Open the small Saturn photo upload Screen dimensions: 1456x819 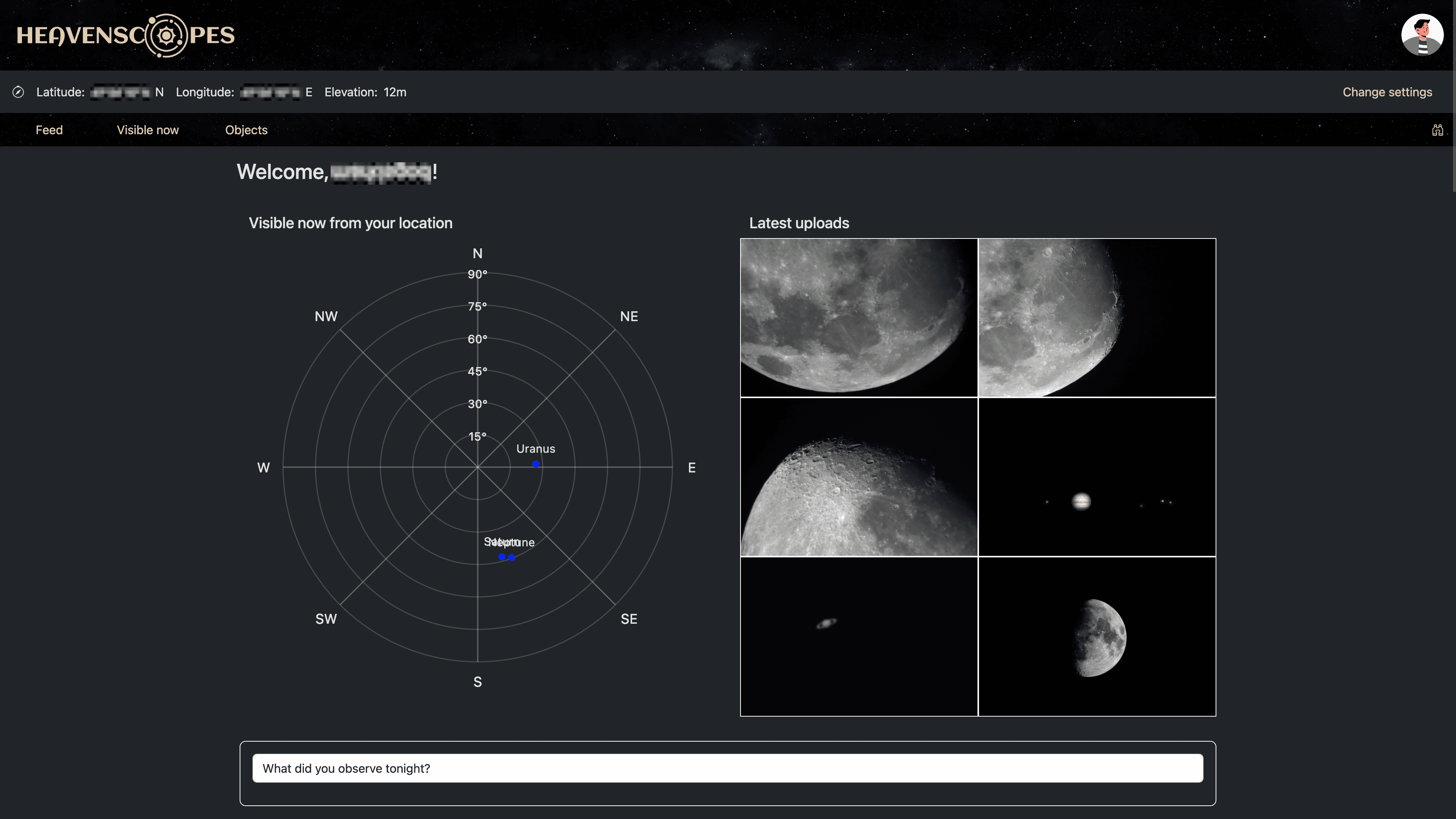click(x=858, y=637)
